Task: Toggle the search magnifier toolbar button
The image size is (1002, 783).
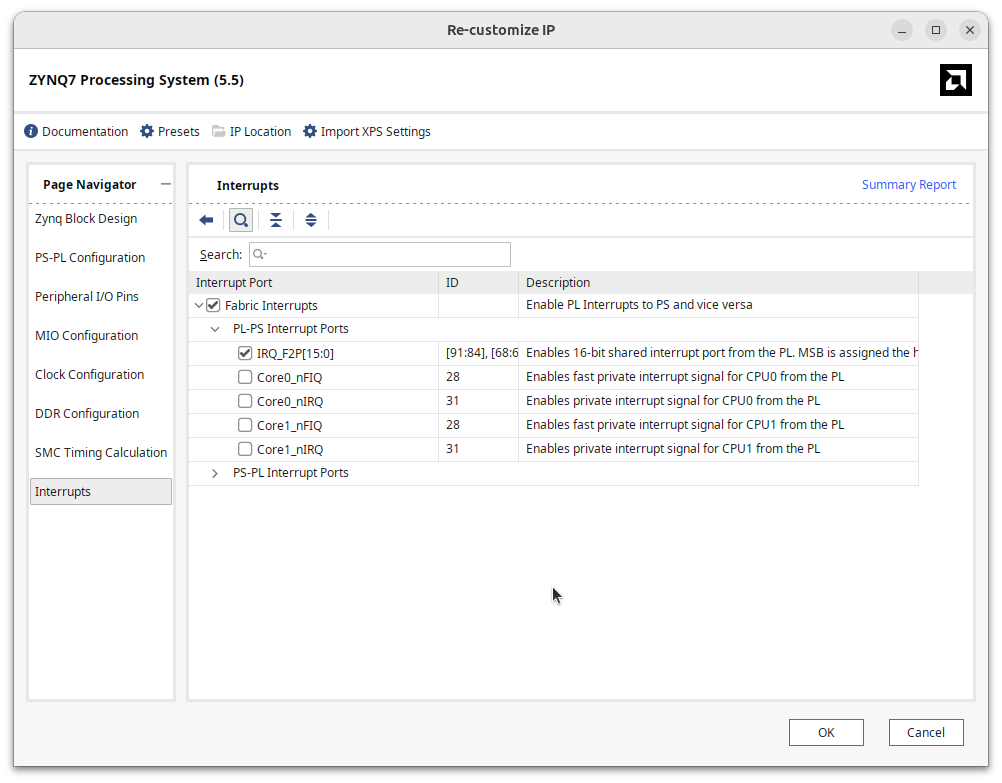Action: [x=241, y=220]
